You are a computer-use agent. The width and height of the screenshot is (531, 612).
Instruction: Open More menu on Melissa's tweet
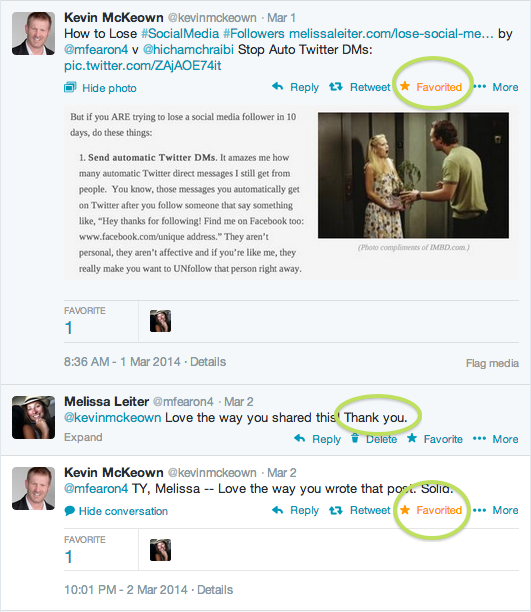pos(505,439)
